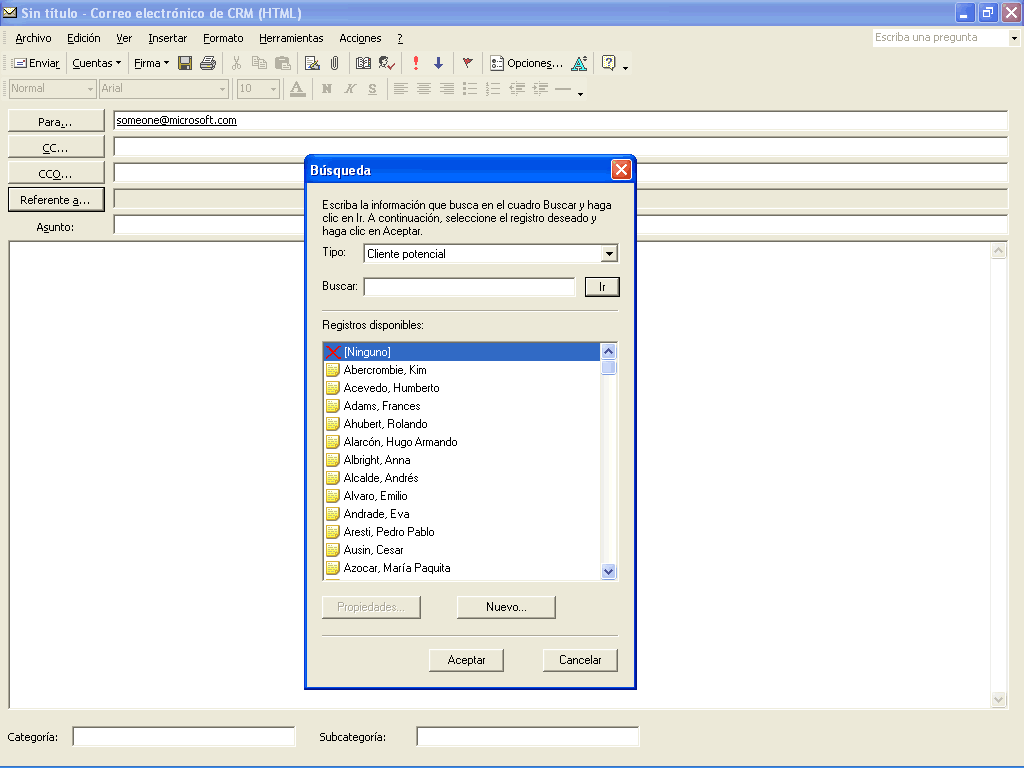Toggle italic K formatting
Viewport: 1024px width, 768px height.
coord(350,89)
